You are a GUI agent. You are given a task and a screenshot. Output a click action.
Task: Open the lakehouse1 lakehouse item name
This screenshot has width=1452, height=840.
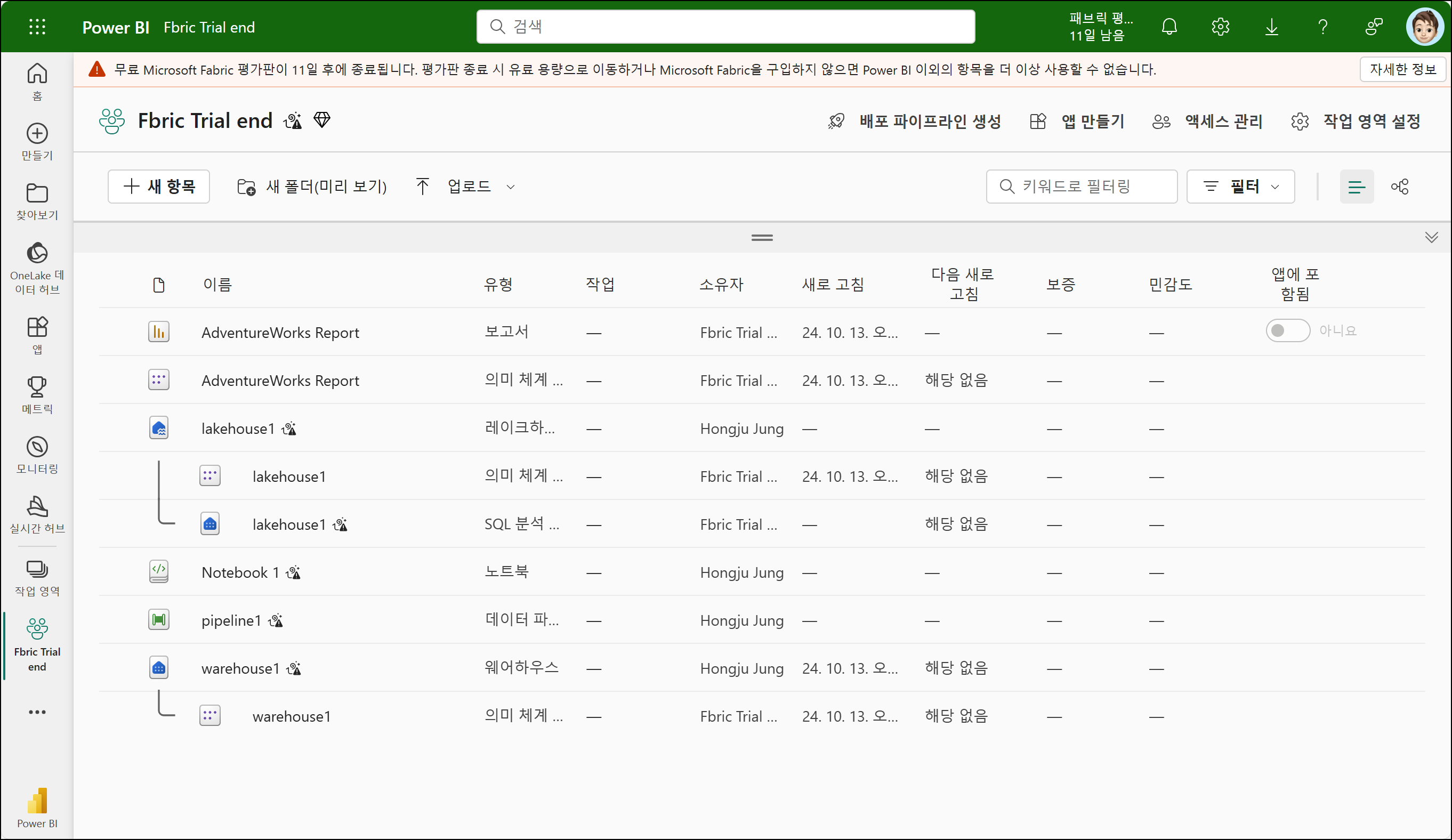[237, 428]
